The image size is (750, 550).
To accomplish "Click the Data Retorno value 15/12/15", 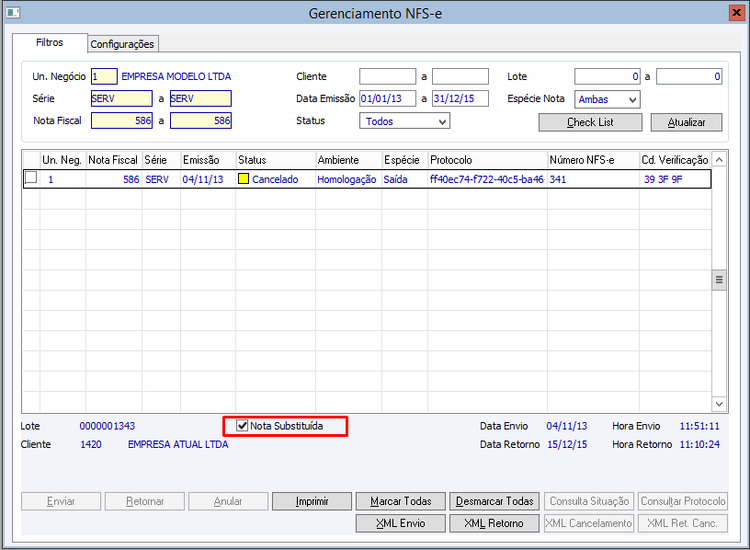I will point(567,444).
